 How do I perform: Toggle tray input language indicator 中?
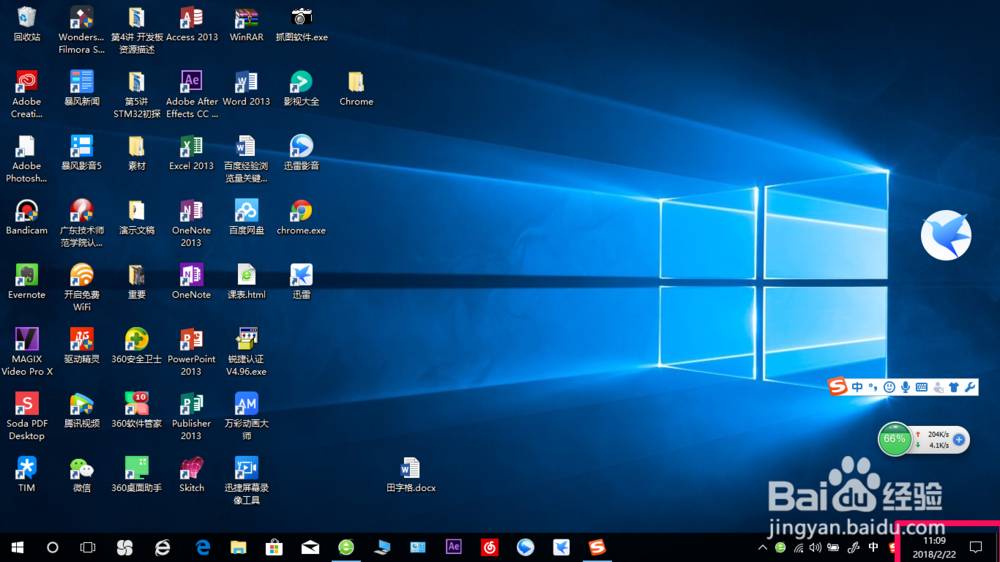point(873,547)
